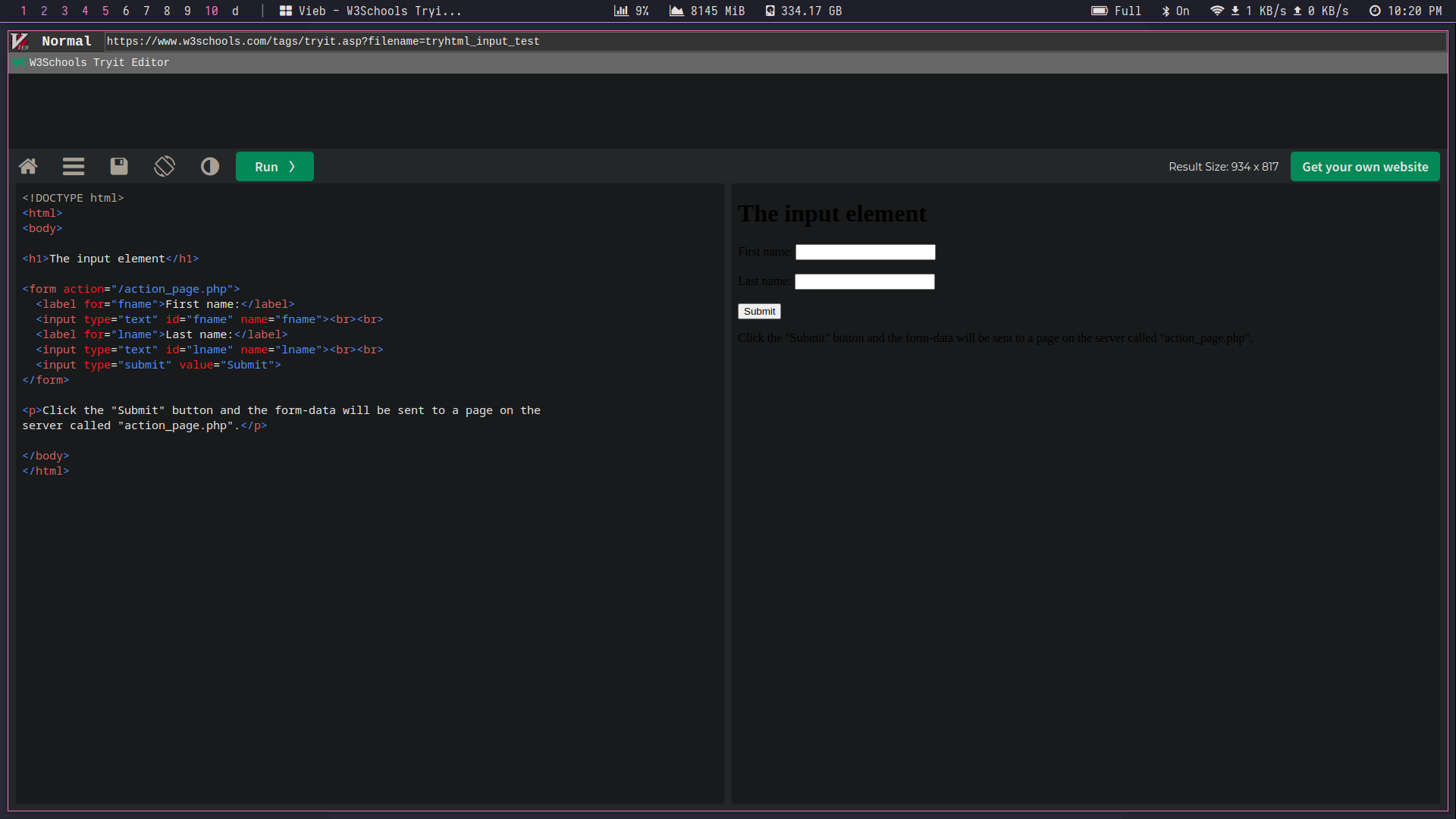Select the W3Schools Tryit Editor tab
The width and height of the screenshot is (1456, 819).
[99, 62]
